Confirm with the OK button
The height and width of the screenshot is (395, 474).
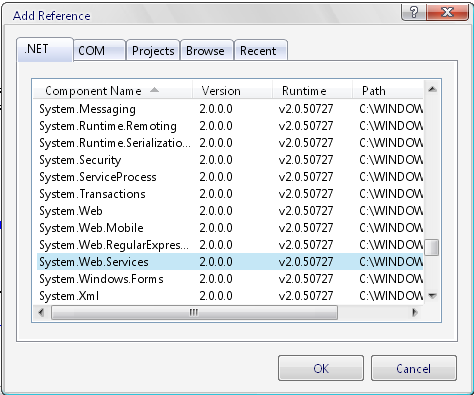point(321,368)
